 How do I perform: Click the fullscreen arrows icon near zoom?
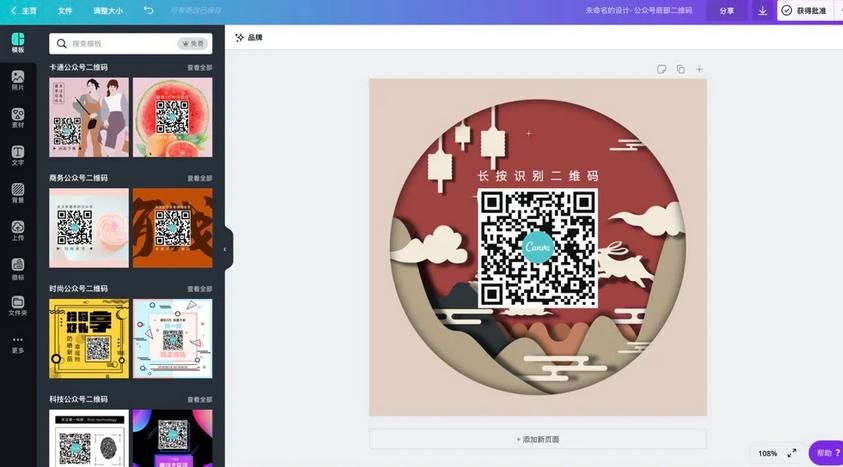[792, 453]
